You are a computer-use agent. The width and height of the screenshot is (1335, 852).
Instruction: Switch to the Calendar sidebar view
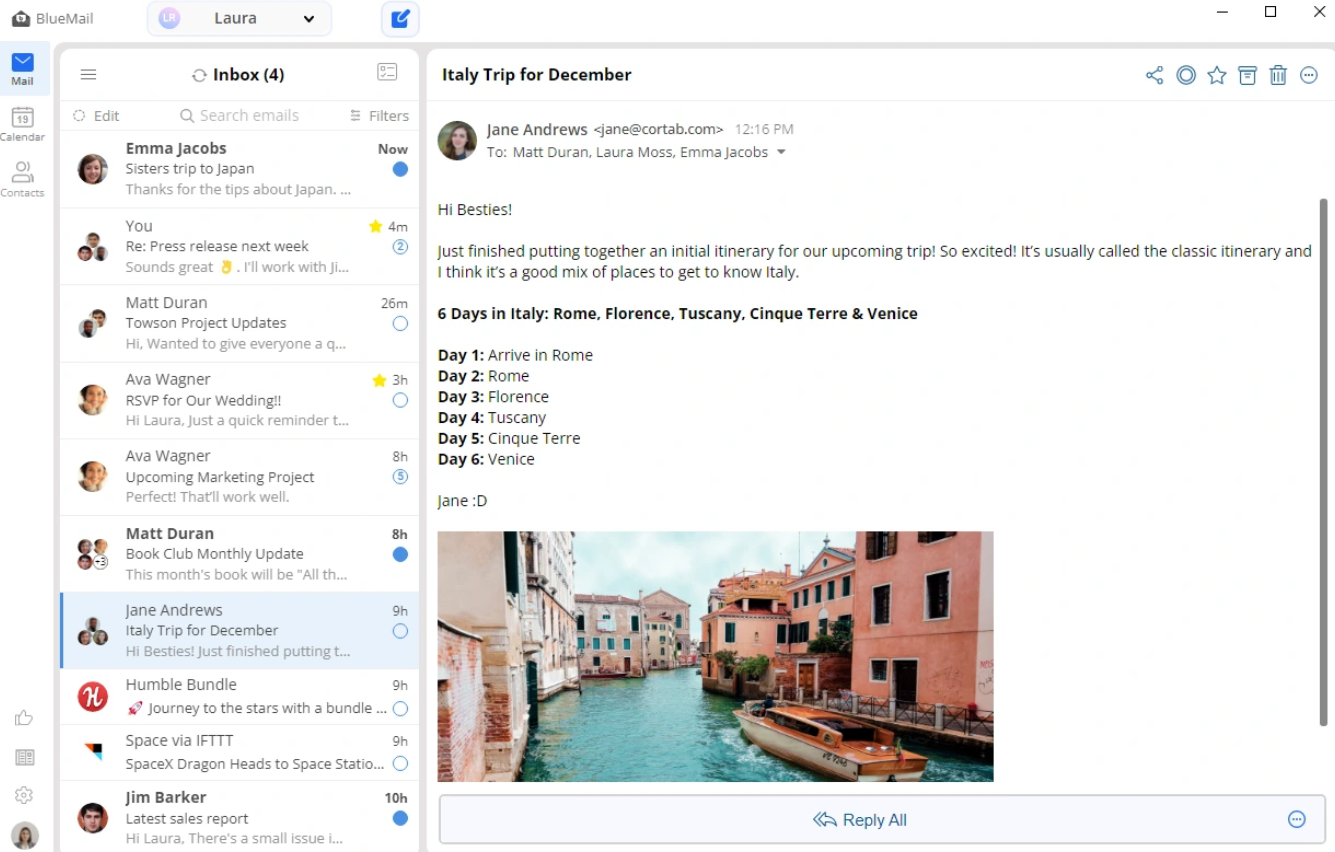click(23, 122)
